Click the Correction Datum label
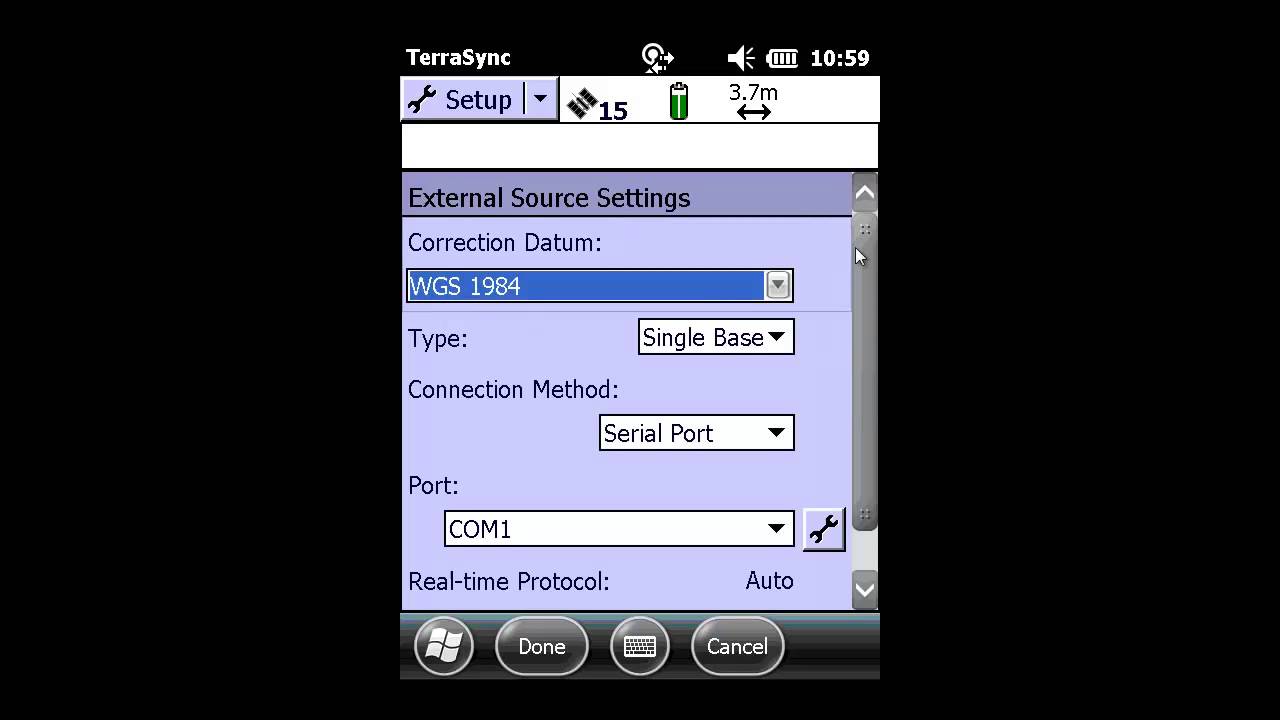The height and width of the screenshot is (720, 1280). [x=505, y=243]
